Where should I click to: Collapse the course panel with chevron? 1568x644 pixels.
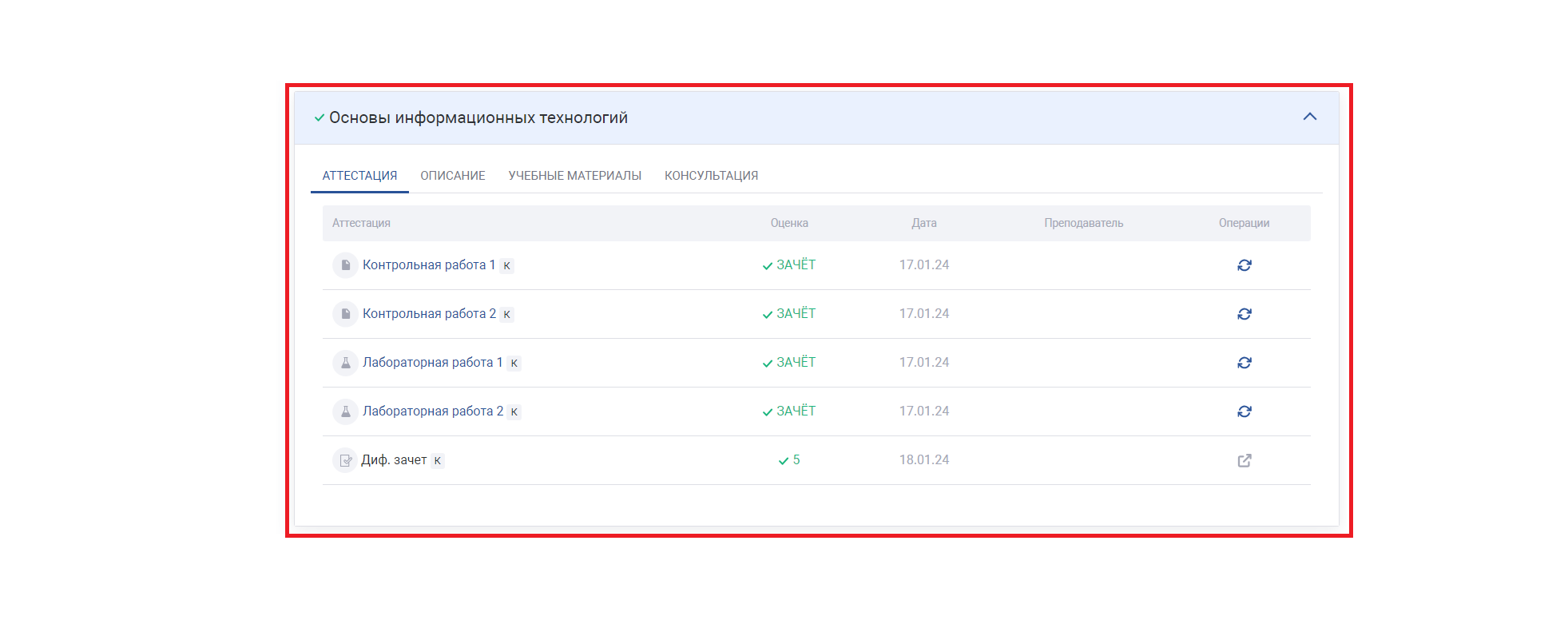1309,117
